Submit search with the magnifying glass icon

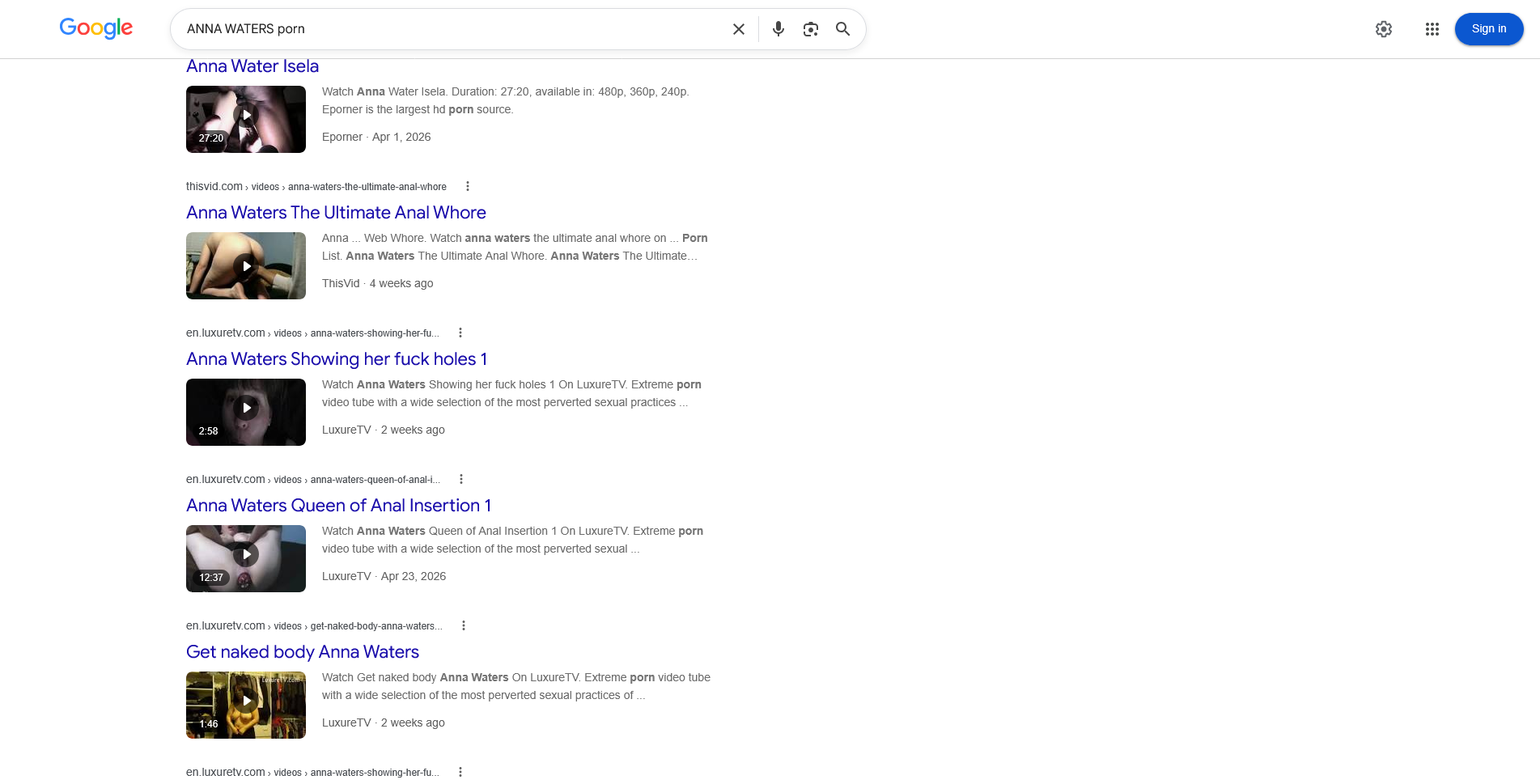843,29
